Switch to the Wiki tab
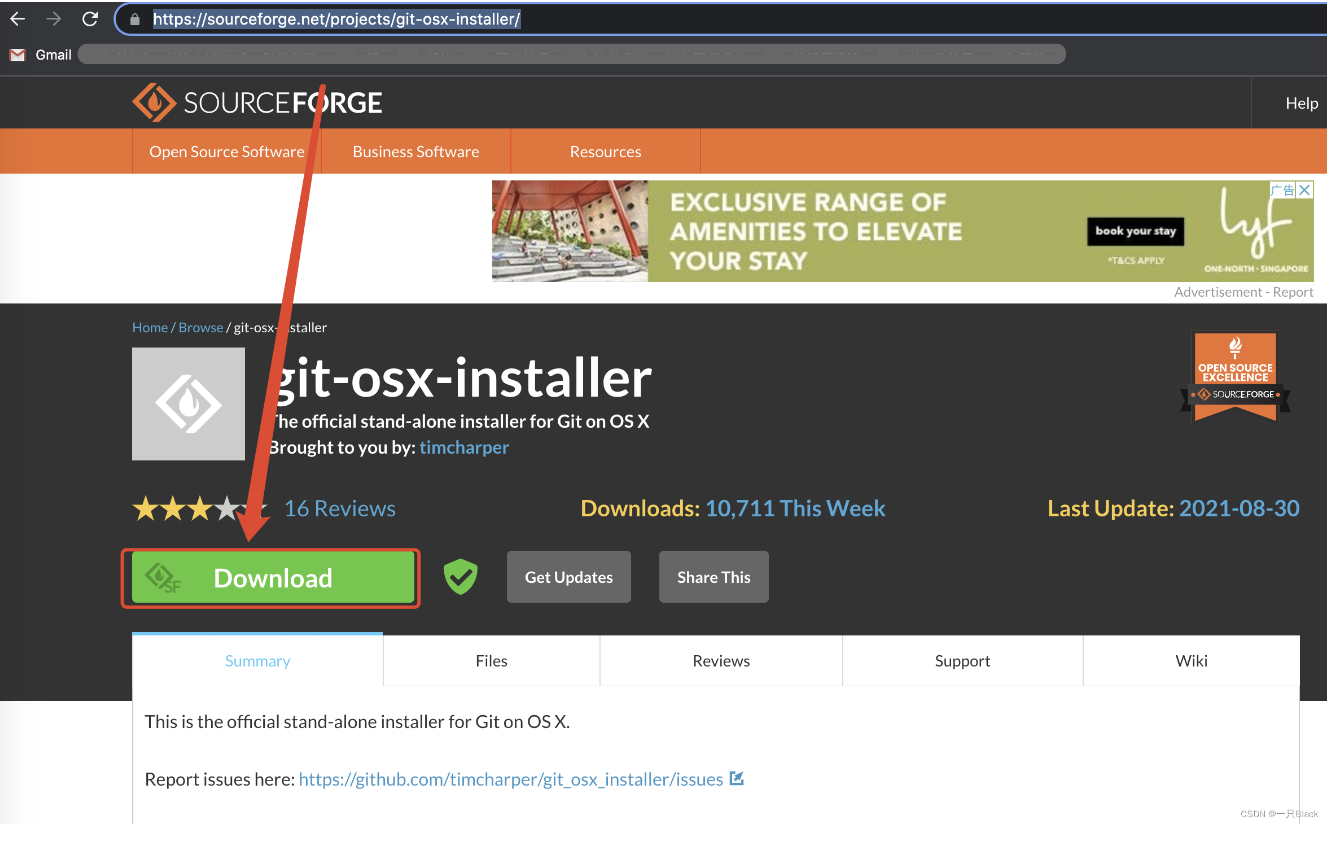The height and width of the screenshot is (854, 1330). click(1192, 660)
